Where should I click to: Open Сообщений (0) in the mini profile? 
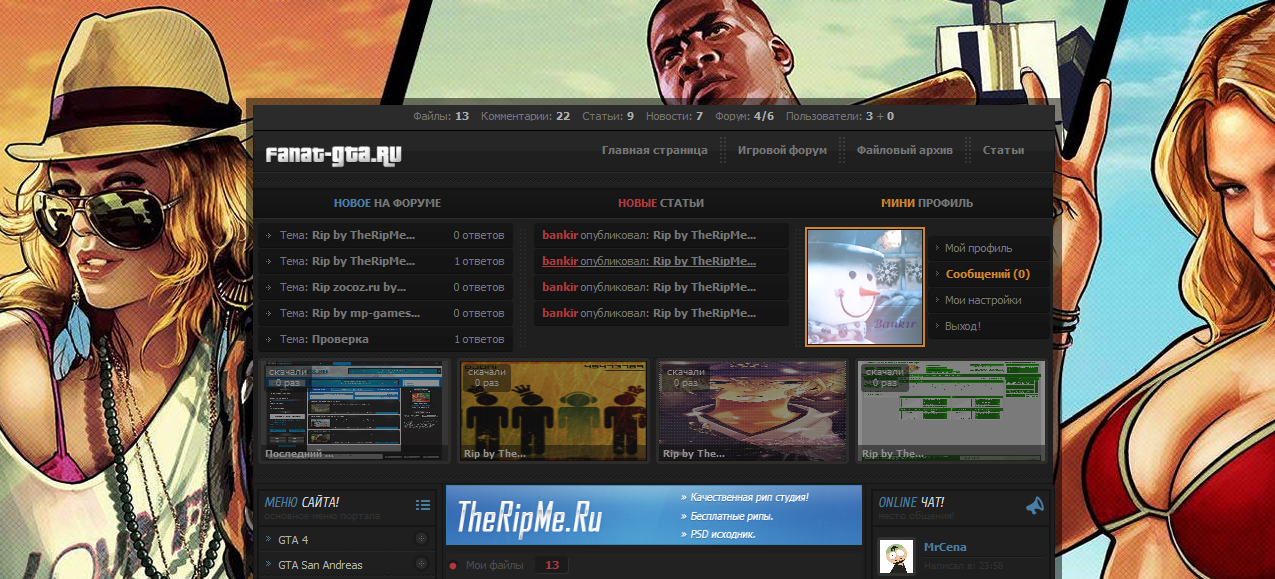(988, 274)
